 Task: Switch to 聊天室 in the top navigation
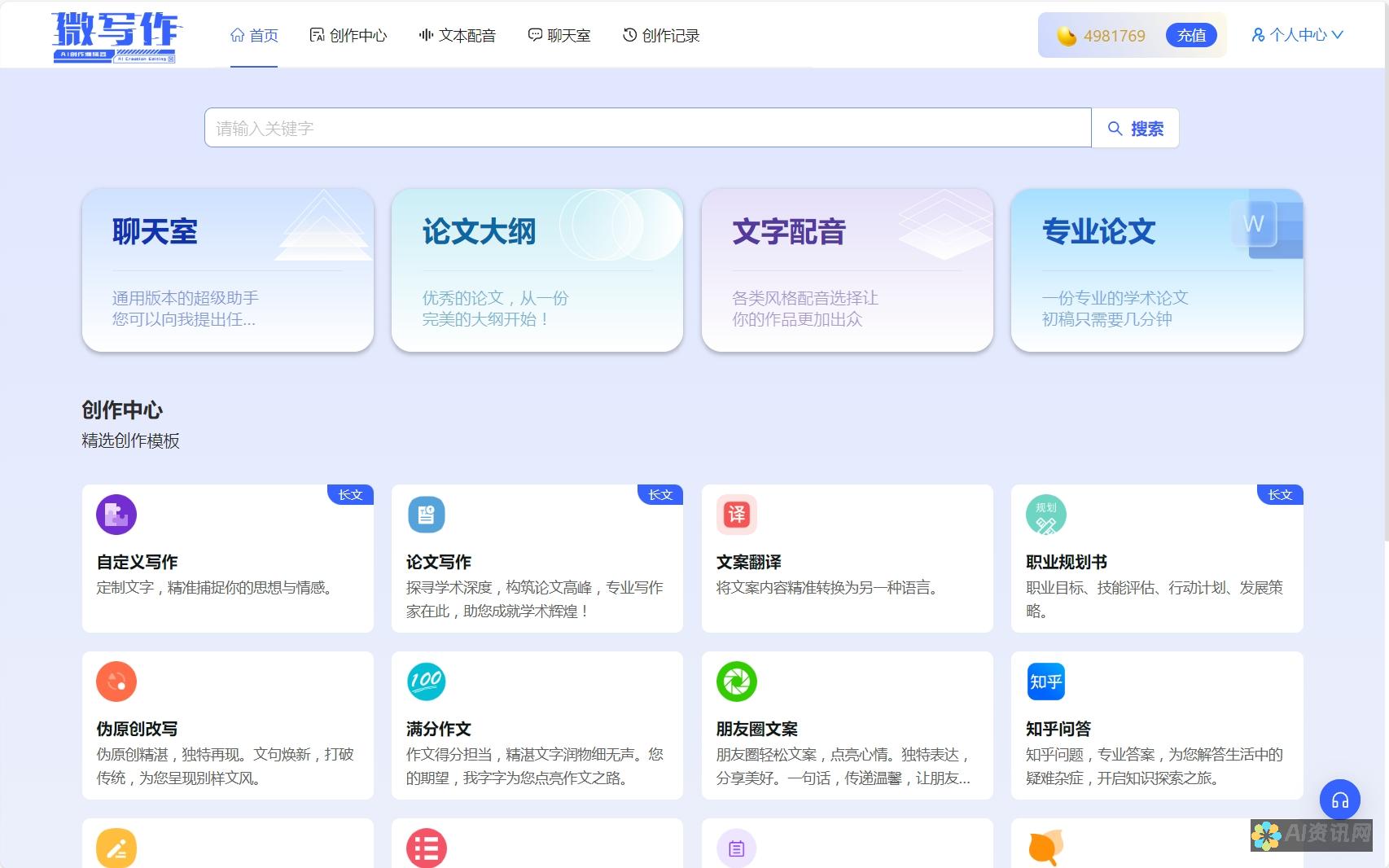tap(559, 35)
